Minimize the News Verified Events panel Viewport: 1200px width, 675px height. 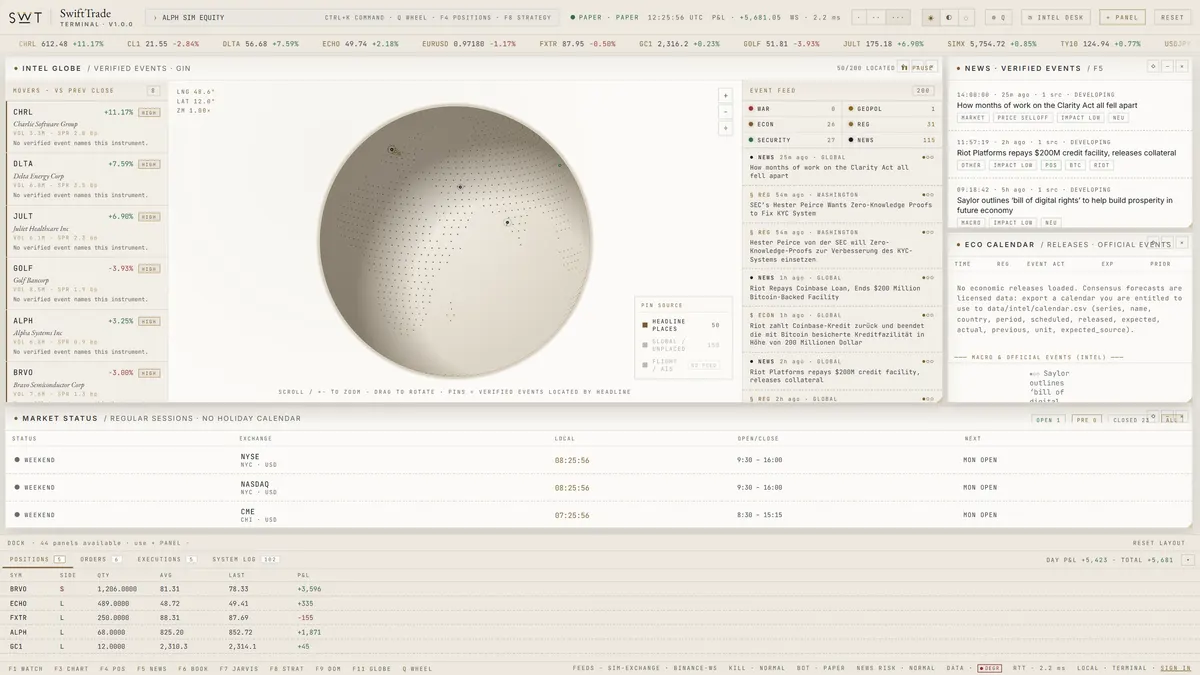[x=1168, y=66]
